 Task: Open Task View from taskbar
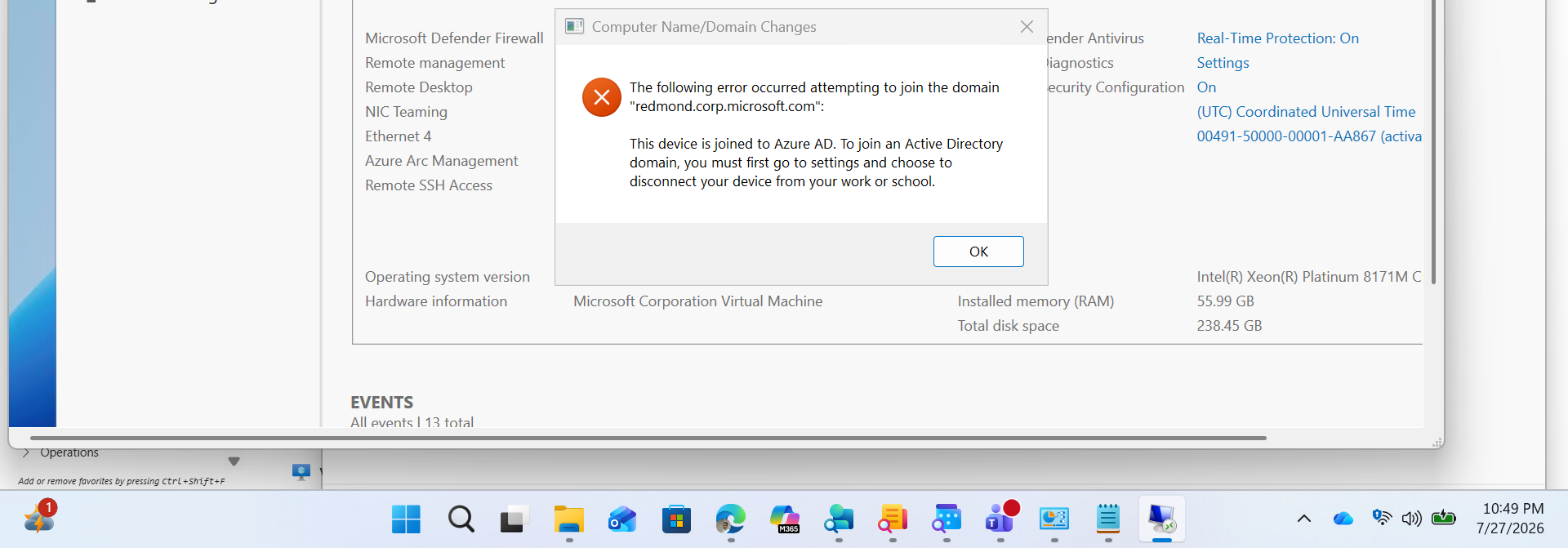tap(514, 519)
